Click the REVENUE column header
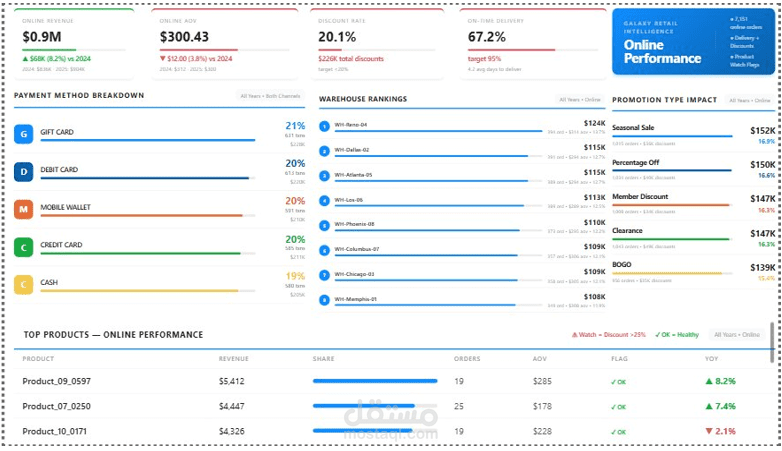This screenshot has width=782, height=451. point(233,359)
